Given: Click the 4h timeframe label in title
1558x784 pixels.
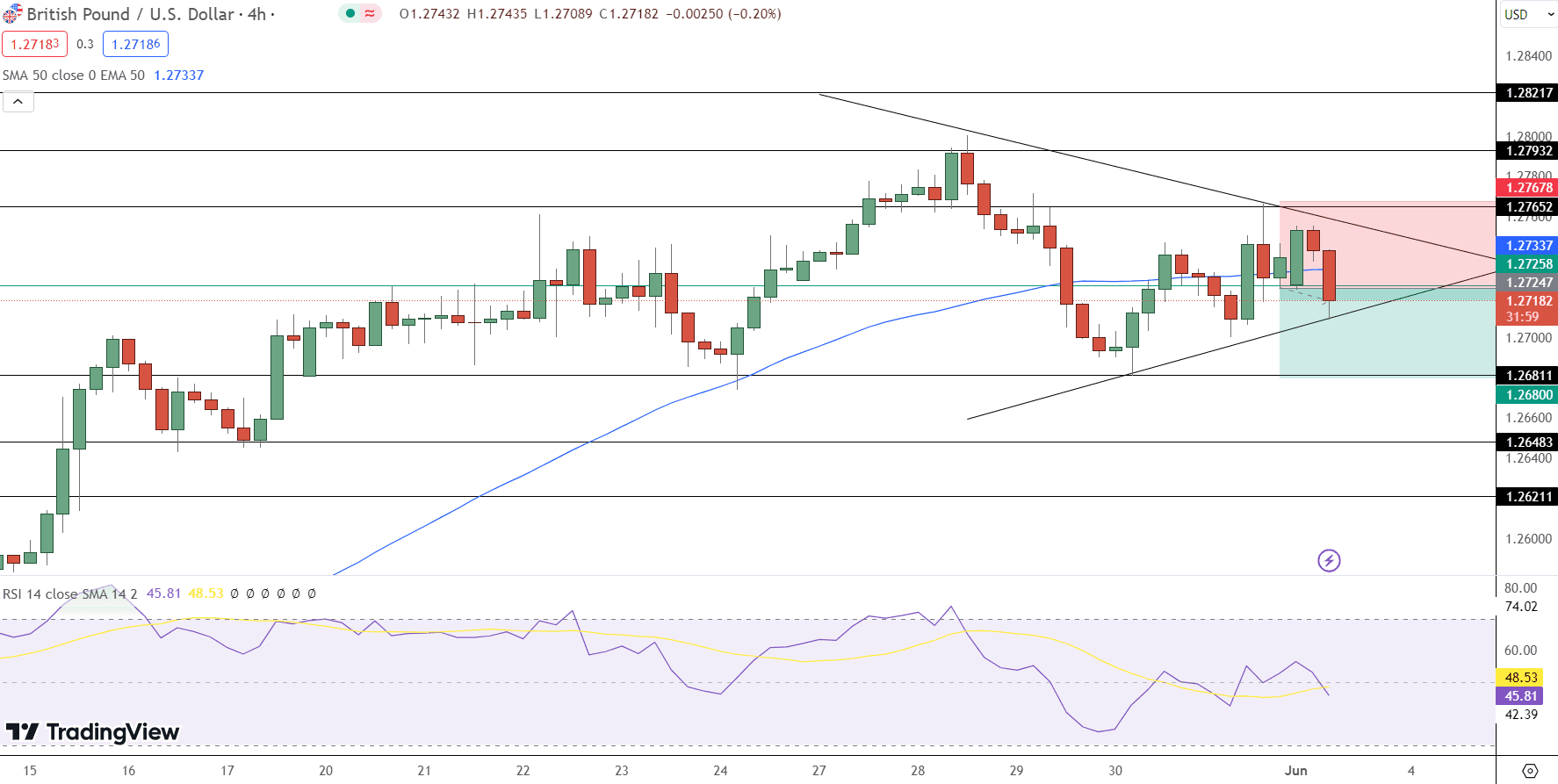Looking at the screenshot, I should click(x=256, y=14).
